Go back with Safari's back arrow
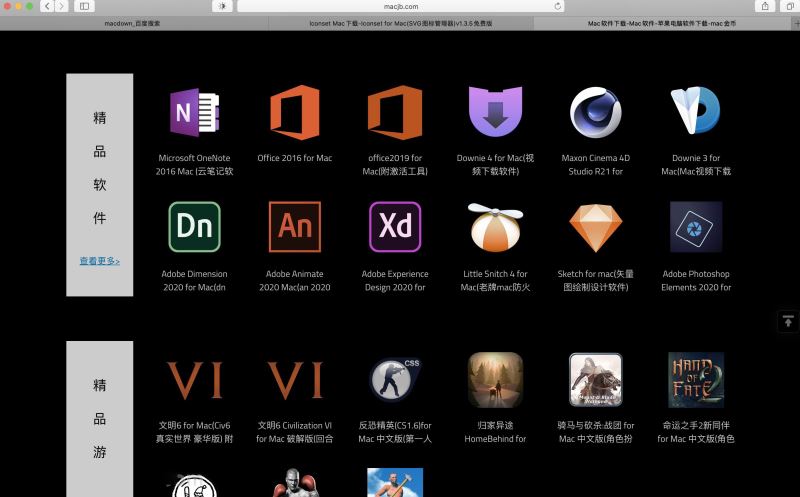800x497 pixels. pyautogui.click(x=47, y=6)
